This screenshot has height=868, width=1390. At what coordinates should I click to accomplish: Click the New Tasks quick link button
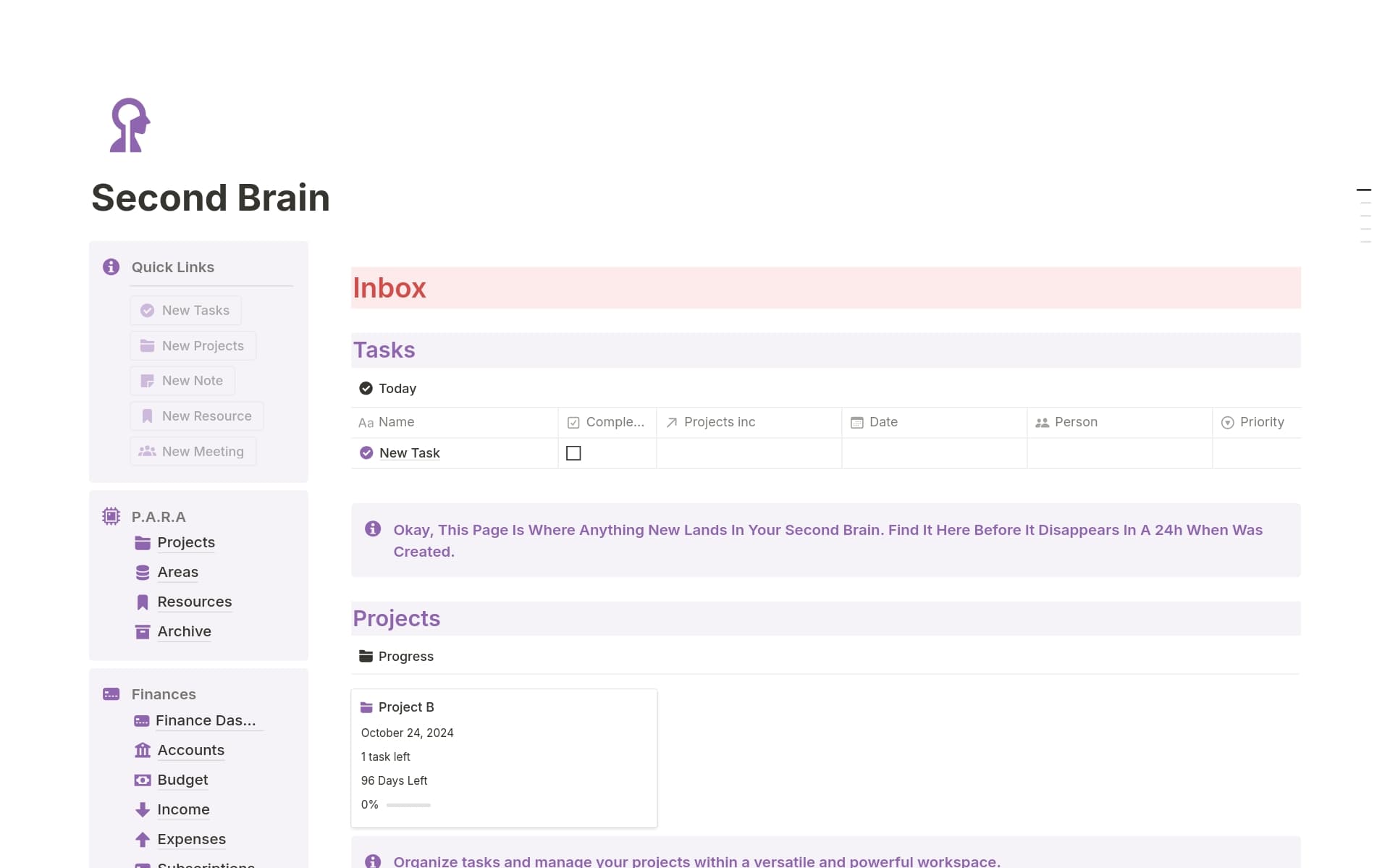(x=185, y=310)
